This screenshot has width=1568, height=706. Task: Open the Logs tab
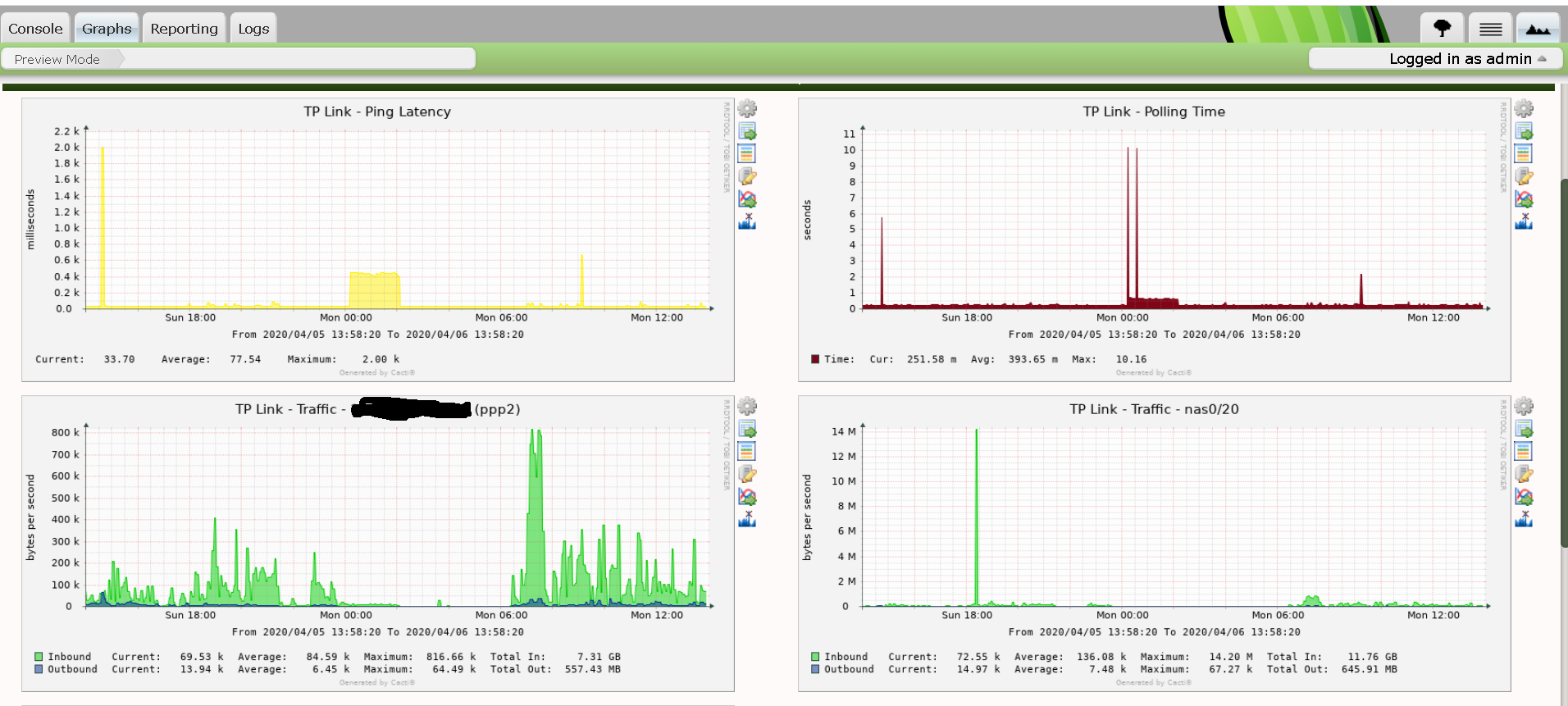pyautogui.click(x=253, y=29)
